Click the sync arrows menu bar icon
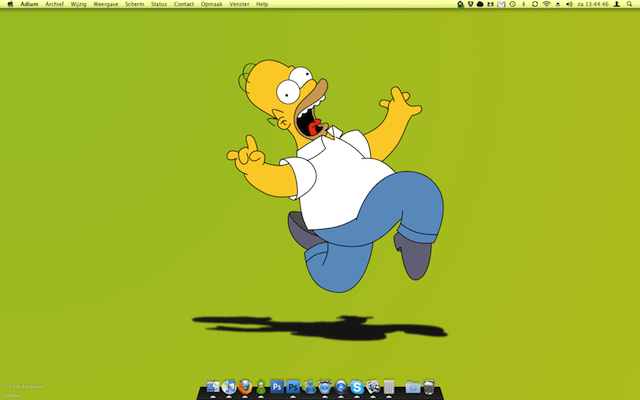The width and height of the screenshot is (640, 400). [535, 4]
